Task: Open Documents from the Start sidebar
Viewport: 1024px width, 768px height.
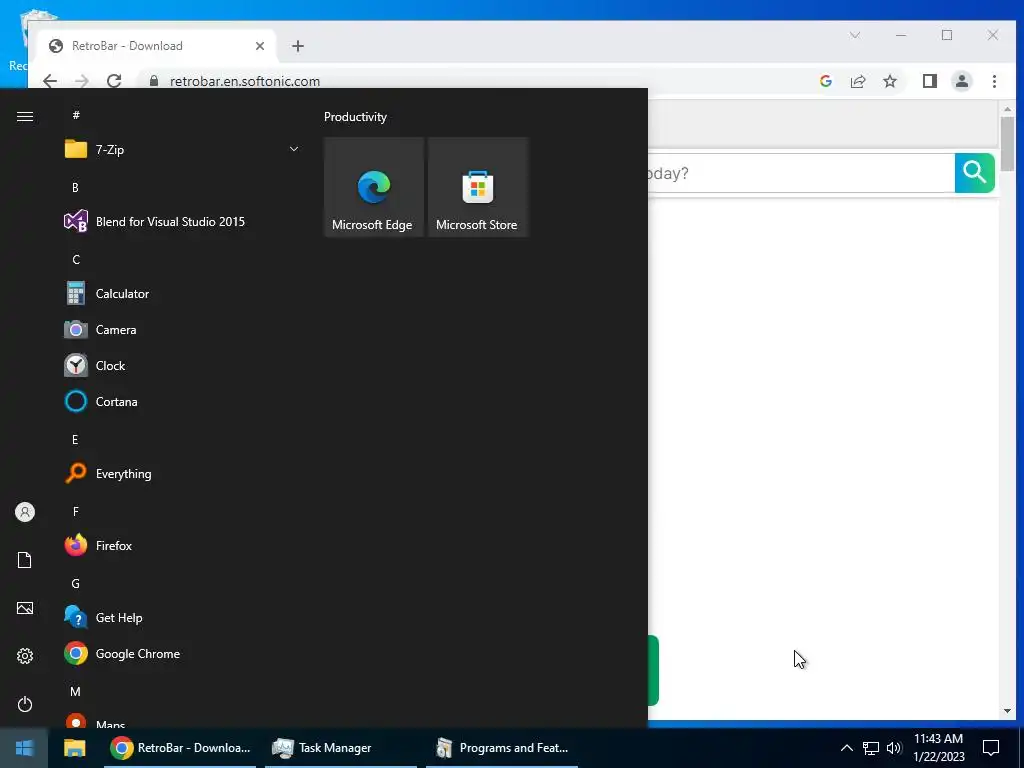Action: click(25, 560)
